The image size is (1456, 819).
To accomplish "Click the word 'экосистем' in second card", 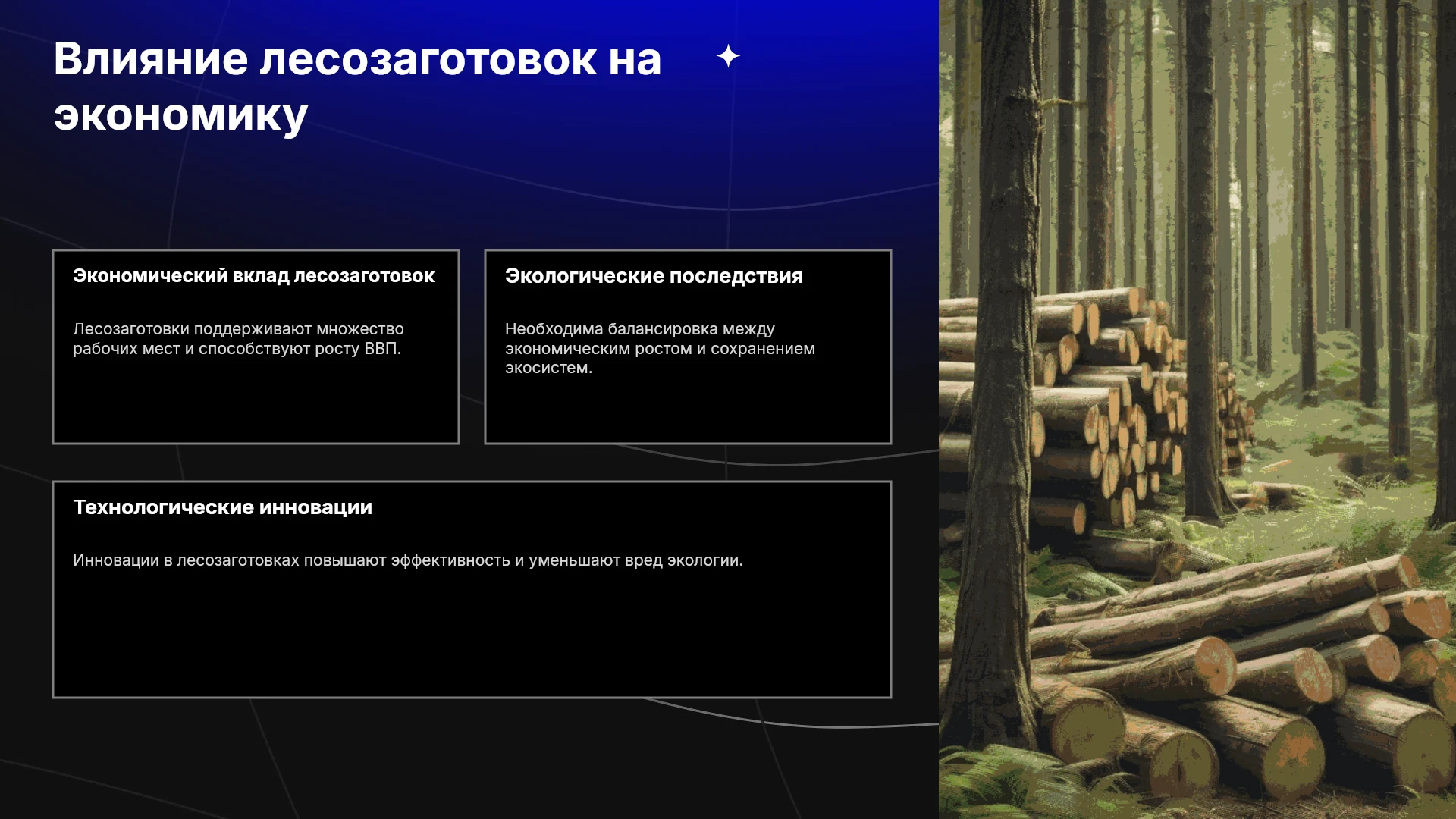I will point(546,368).
